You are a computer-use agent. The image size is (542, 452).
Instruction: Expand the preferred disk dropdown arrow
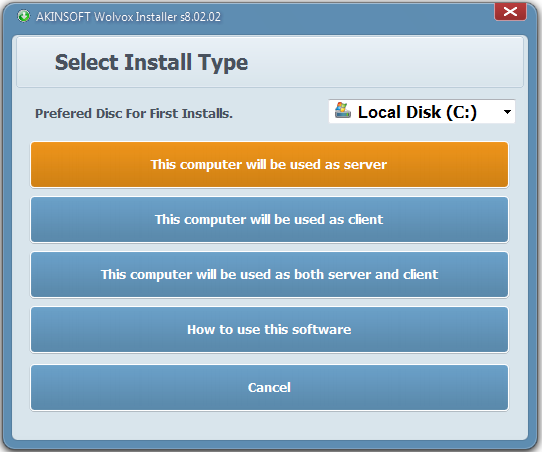click(507, 112)
